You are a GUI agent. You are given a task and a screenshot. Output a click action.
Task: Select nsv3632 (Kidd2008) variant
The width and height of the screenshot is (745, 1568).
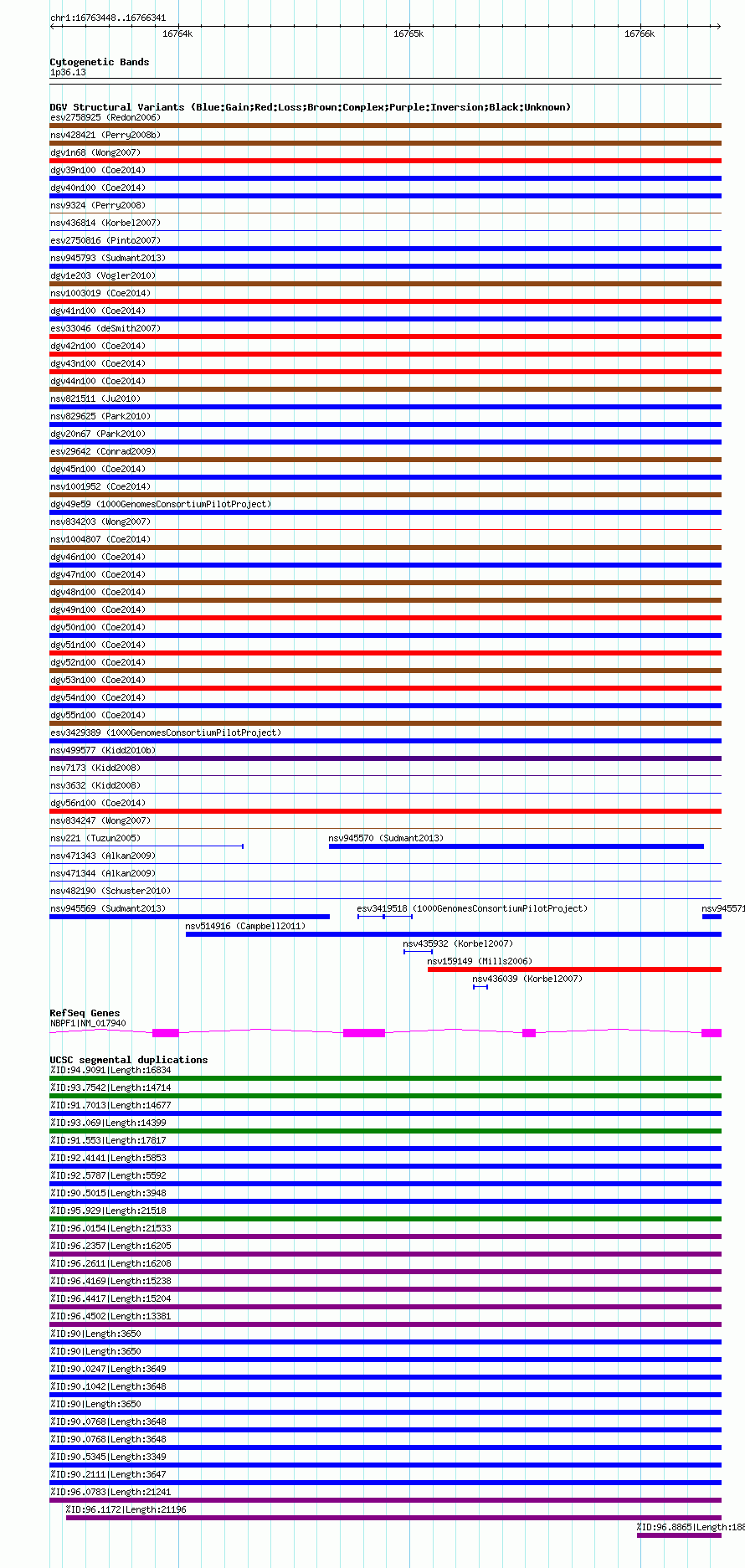point(95,785)
